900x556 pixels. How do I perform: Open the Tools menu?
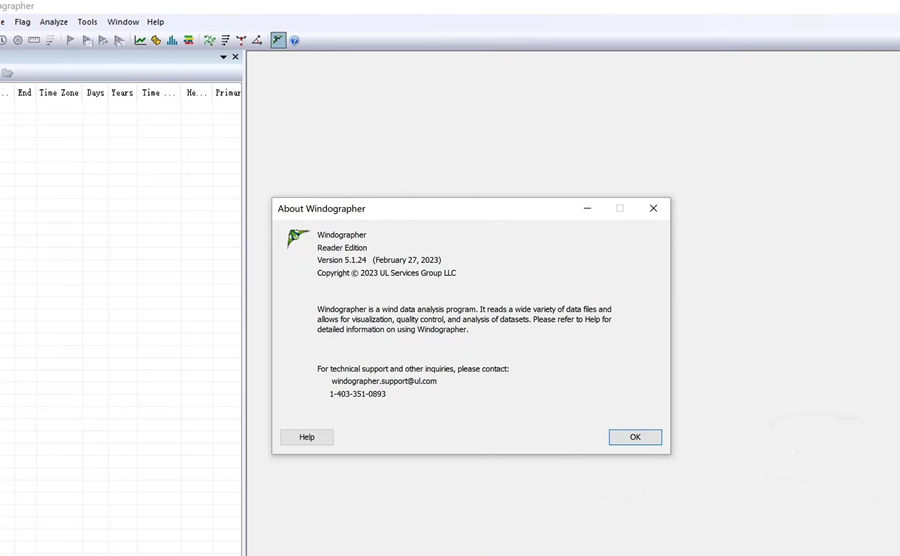(x=87, y=22)
